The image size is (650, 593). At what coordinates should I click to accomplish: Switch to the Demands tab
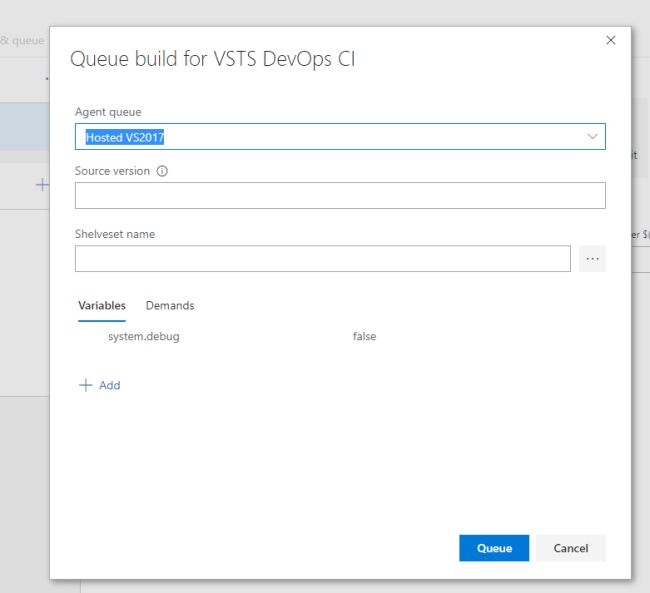coord(170,306)
